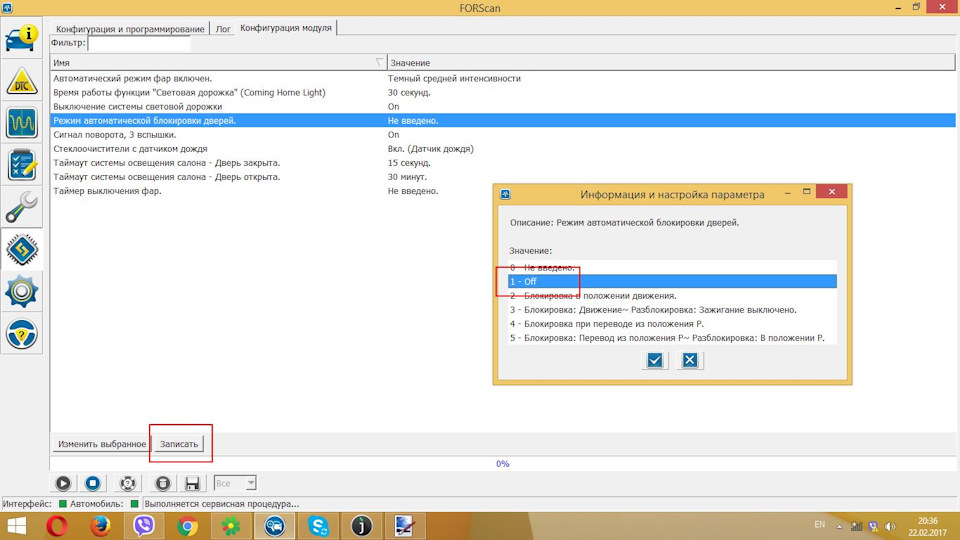Click value '30 секунд.'
The width and height of the screenshot is (960, 540).
point(409,92)
